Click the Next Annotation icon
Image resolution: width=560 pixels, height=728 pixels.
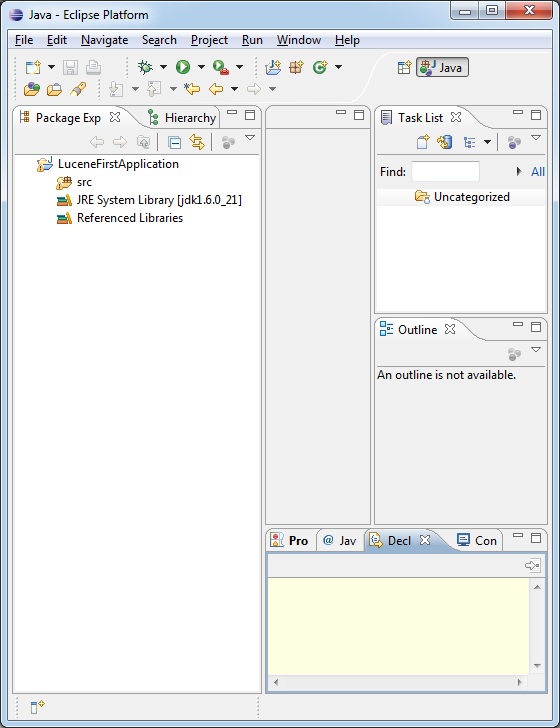tap(116, 89)
